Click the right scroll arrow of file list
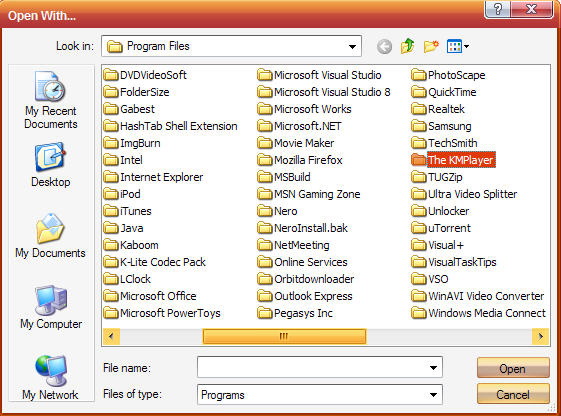Image resolution: width=561 pixels, height=416 pixels. 541,336
